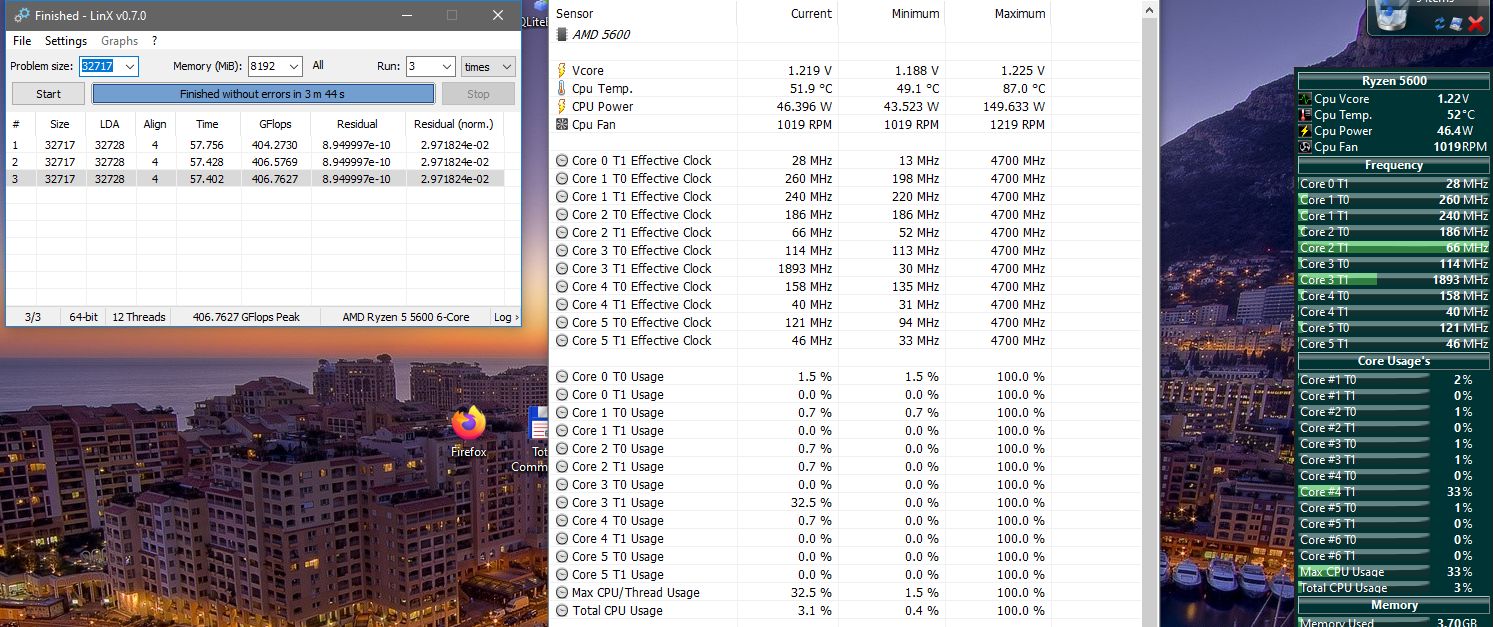Click the Stop button in LinX

[x=478, y=94]
